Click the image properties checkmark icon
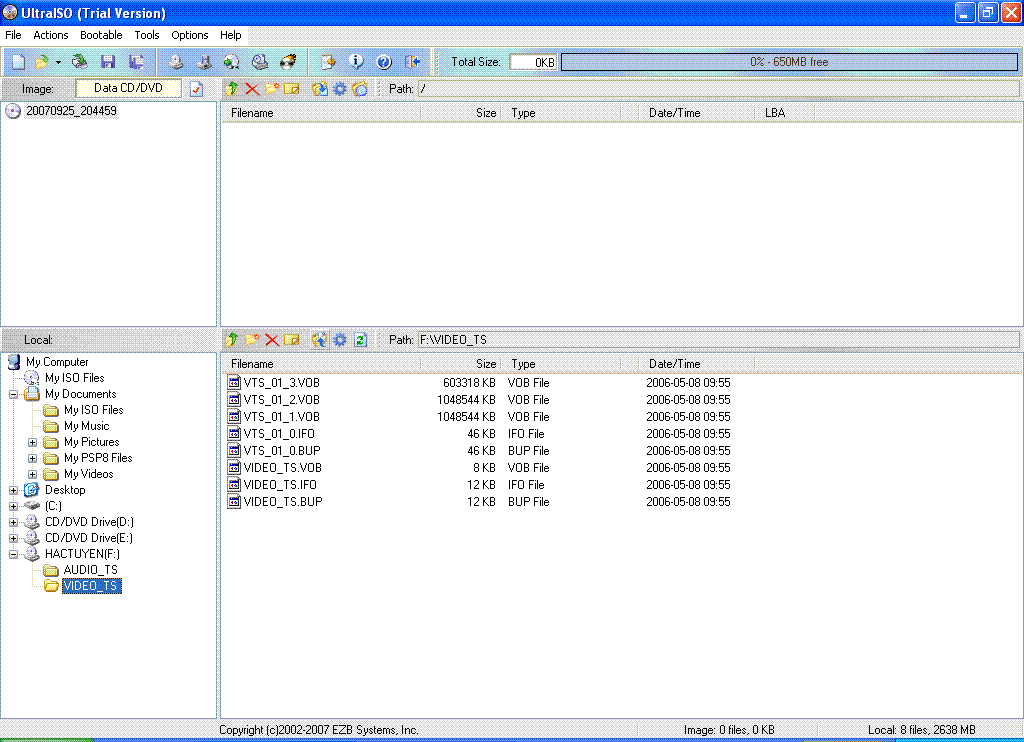 pyautogui.click(x=197, y=89)
